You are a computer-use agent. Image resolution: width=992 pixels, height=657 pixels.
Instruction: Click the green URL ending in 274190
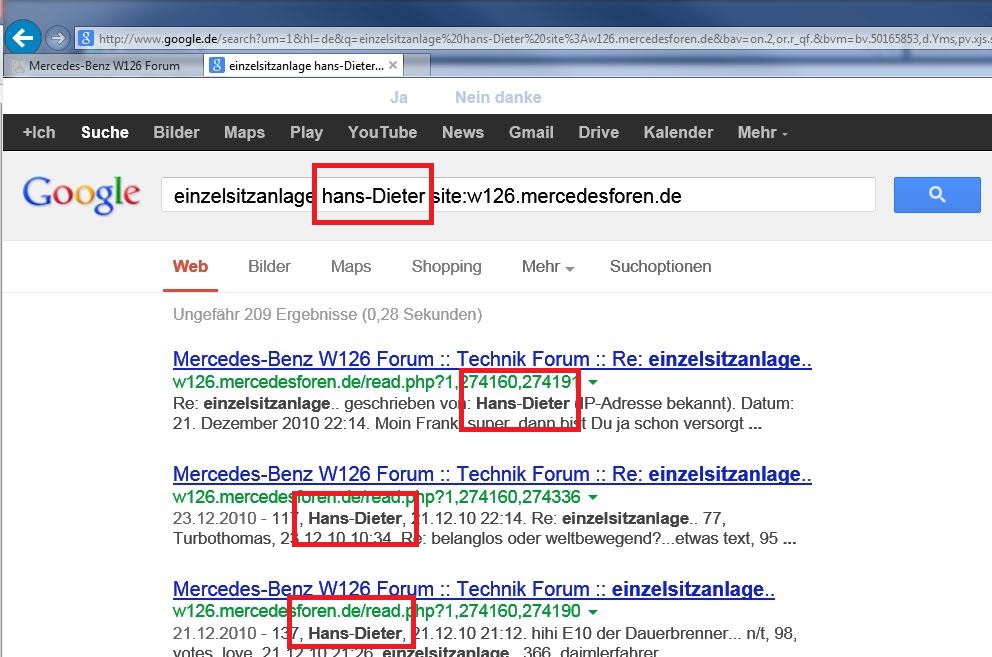376,611
